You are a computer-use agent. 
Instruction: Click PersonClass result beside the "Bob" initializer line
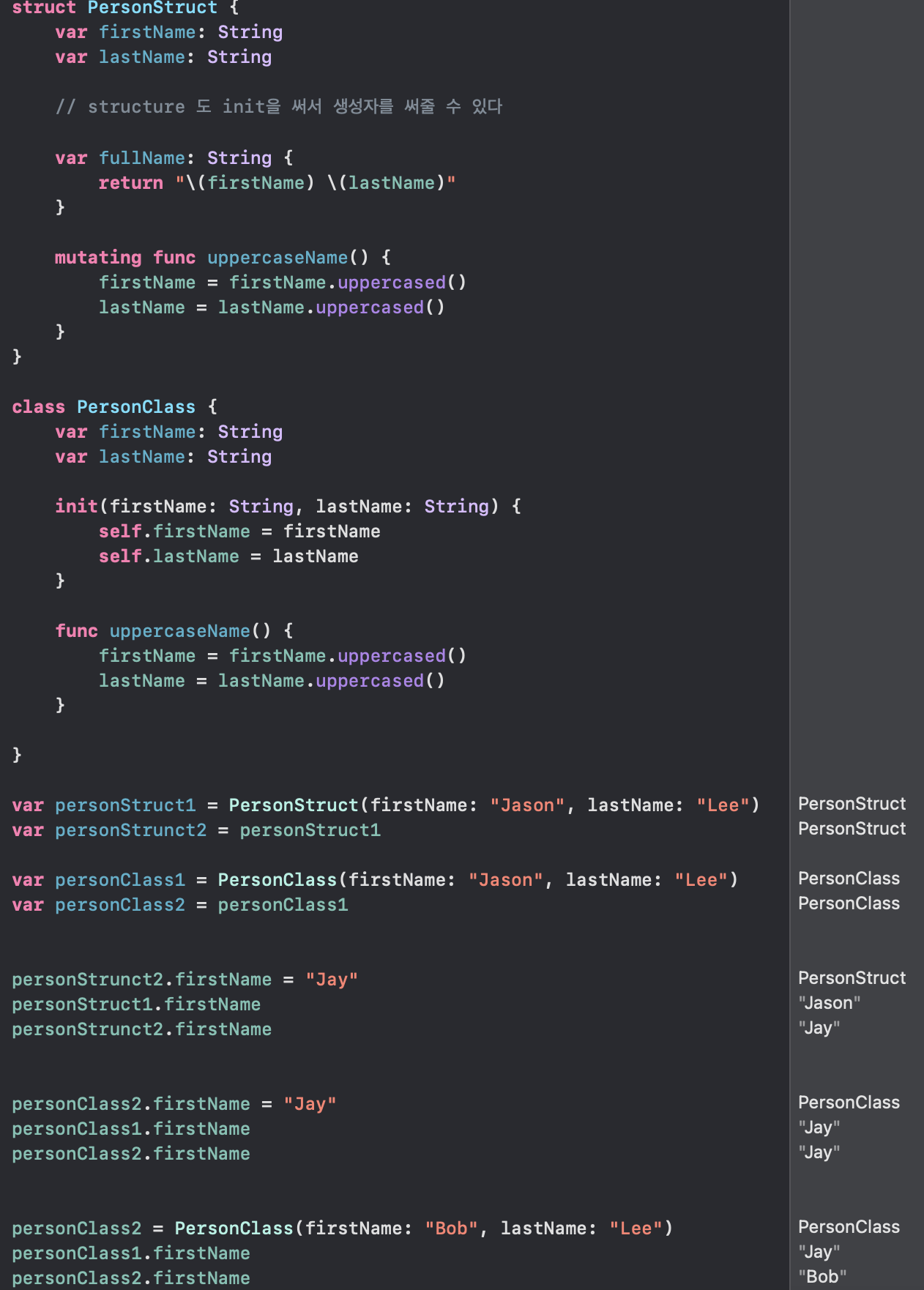[849, 1227]
